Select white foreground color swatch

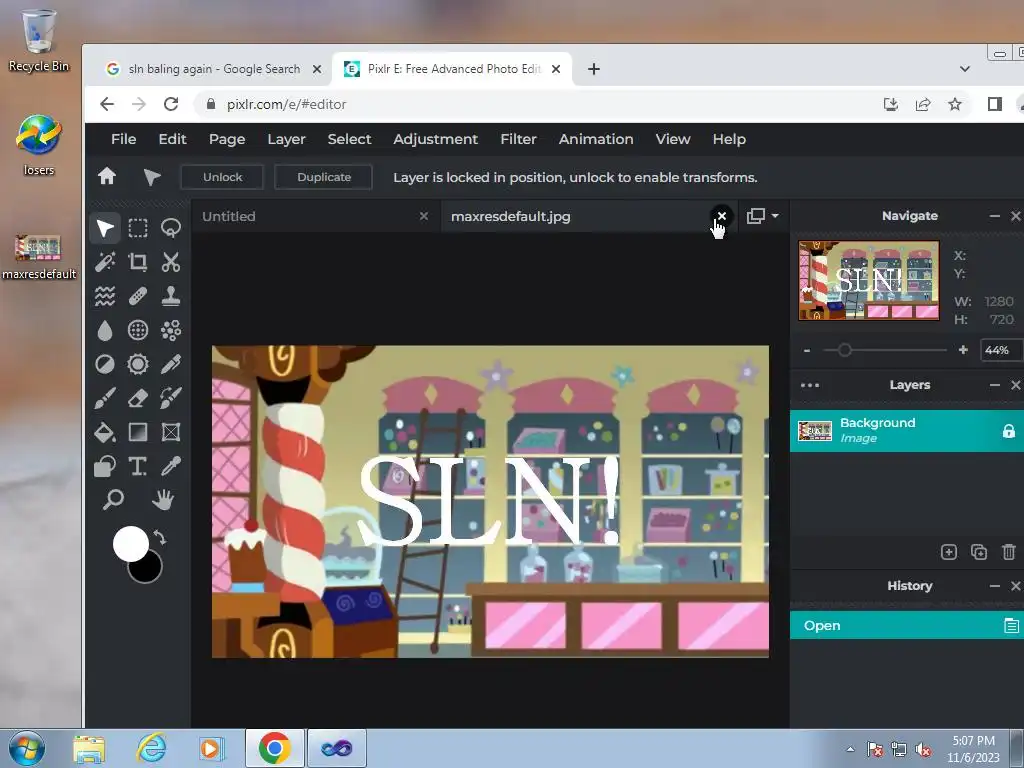[x=129, y=542]
